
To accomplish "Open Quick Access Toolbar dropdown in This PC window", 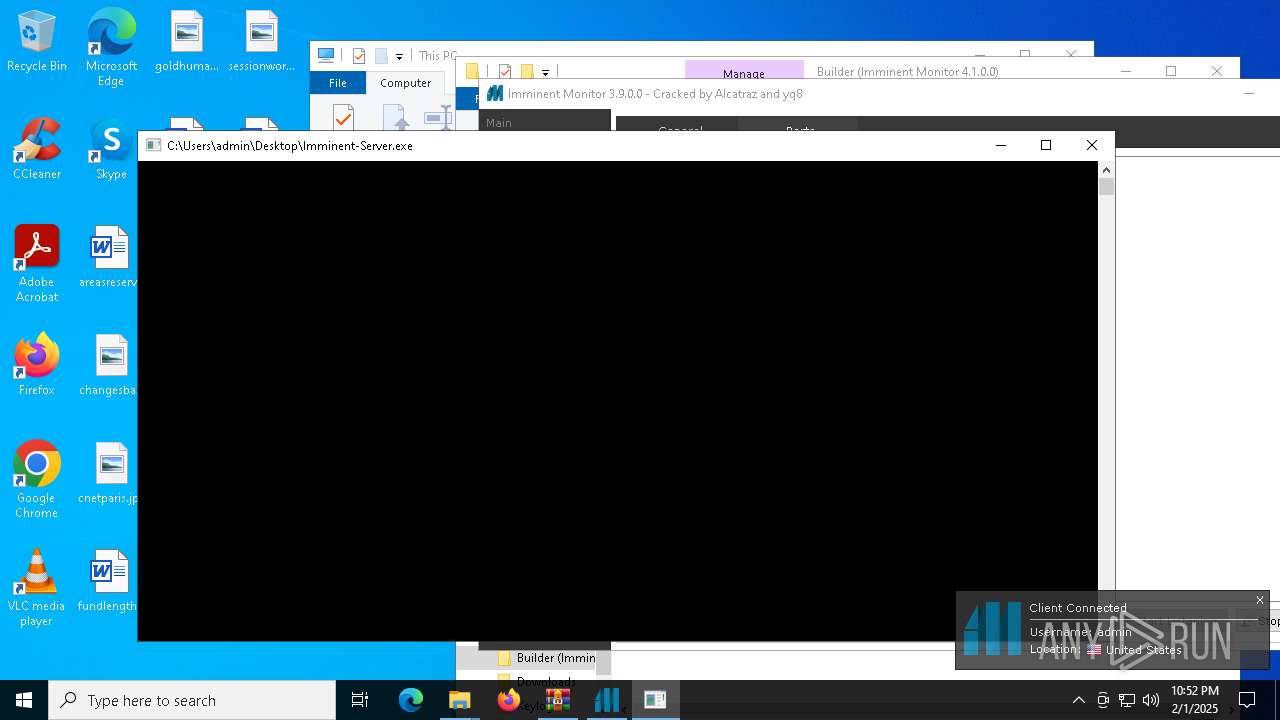I will click(399, 56).
